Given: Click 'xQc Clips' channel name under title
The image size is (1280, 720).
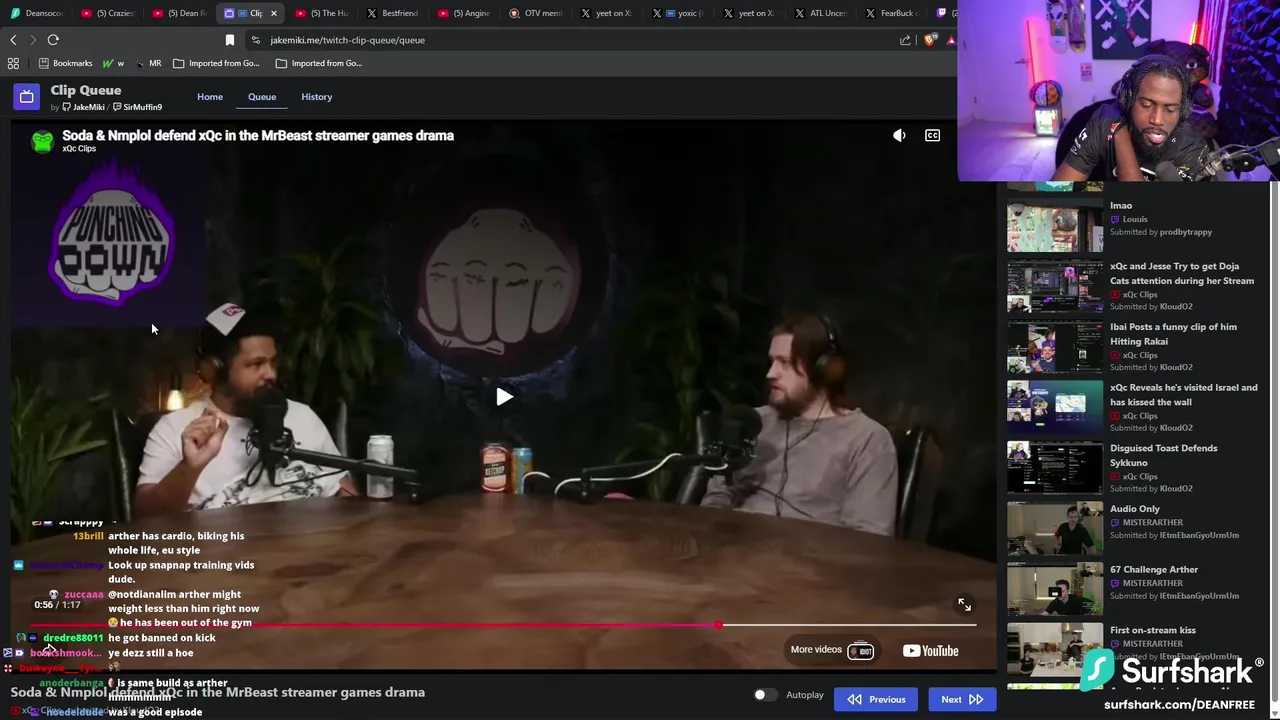Looking at the screenshot, I should click(x=79, y=148).
